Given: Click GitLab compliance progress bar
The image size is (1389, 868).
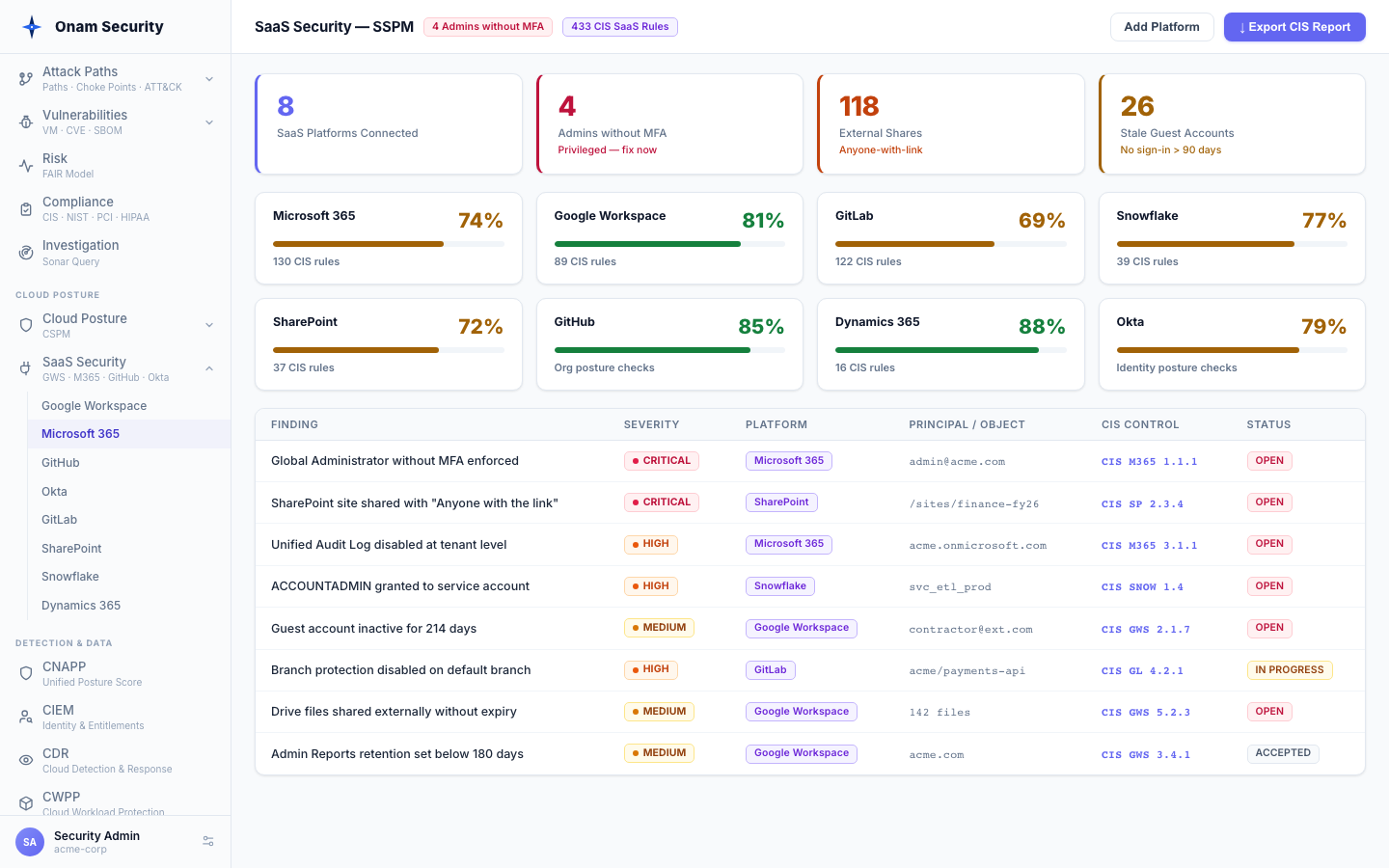Looking at the screenshot, I should tap(951, 244).
